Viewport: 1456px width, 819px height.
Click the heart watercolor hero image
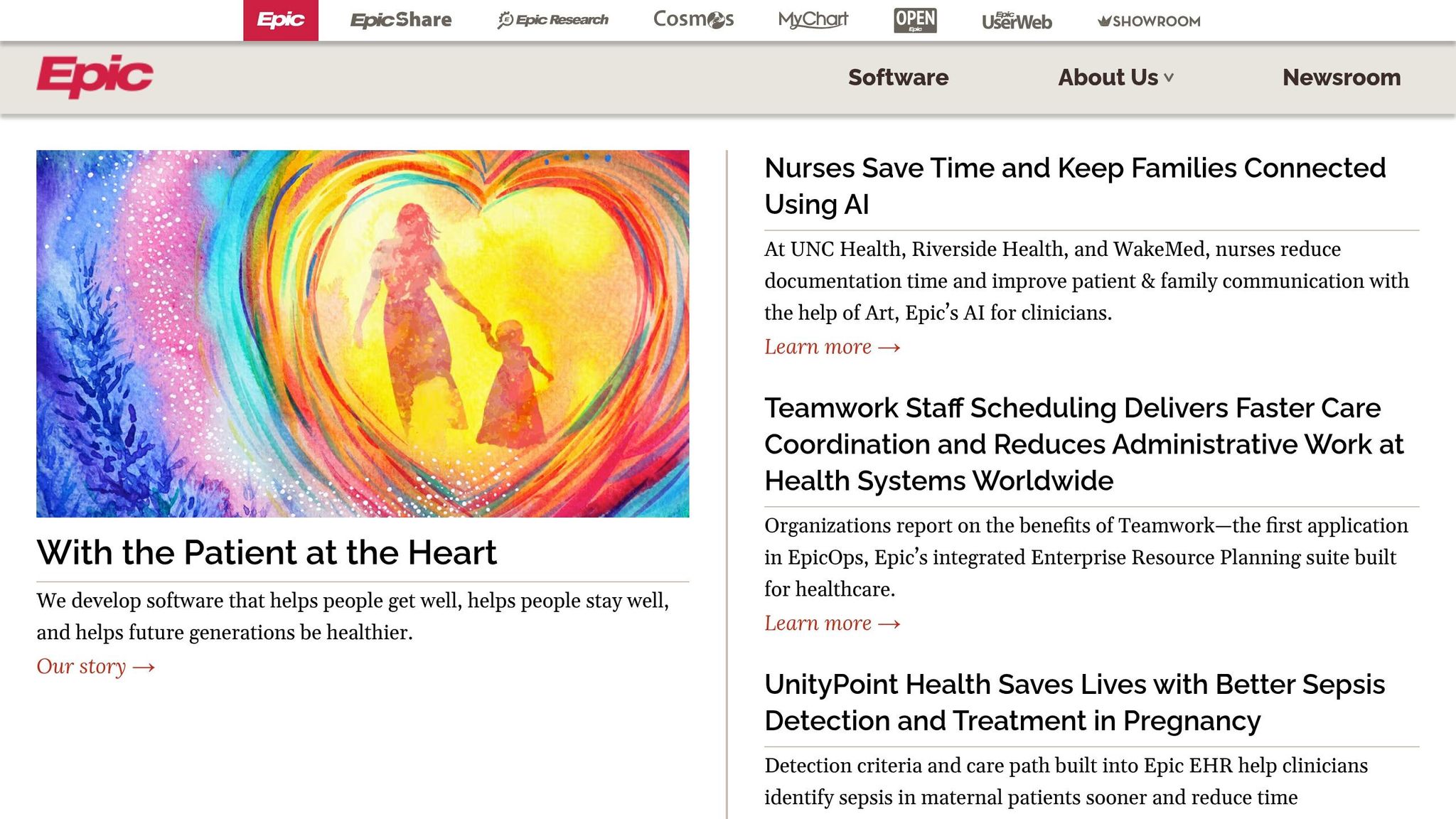tap(363, 333)
